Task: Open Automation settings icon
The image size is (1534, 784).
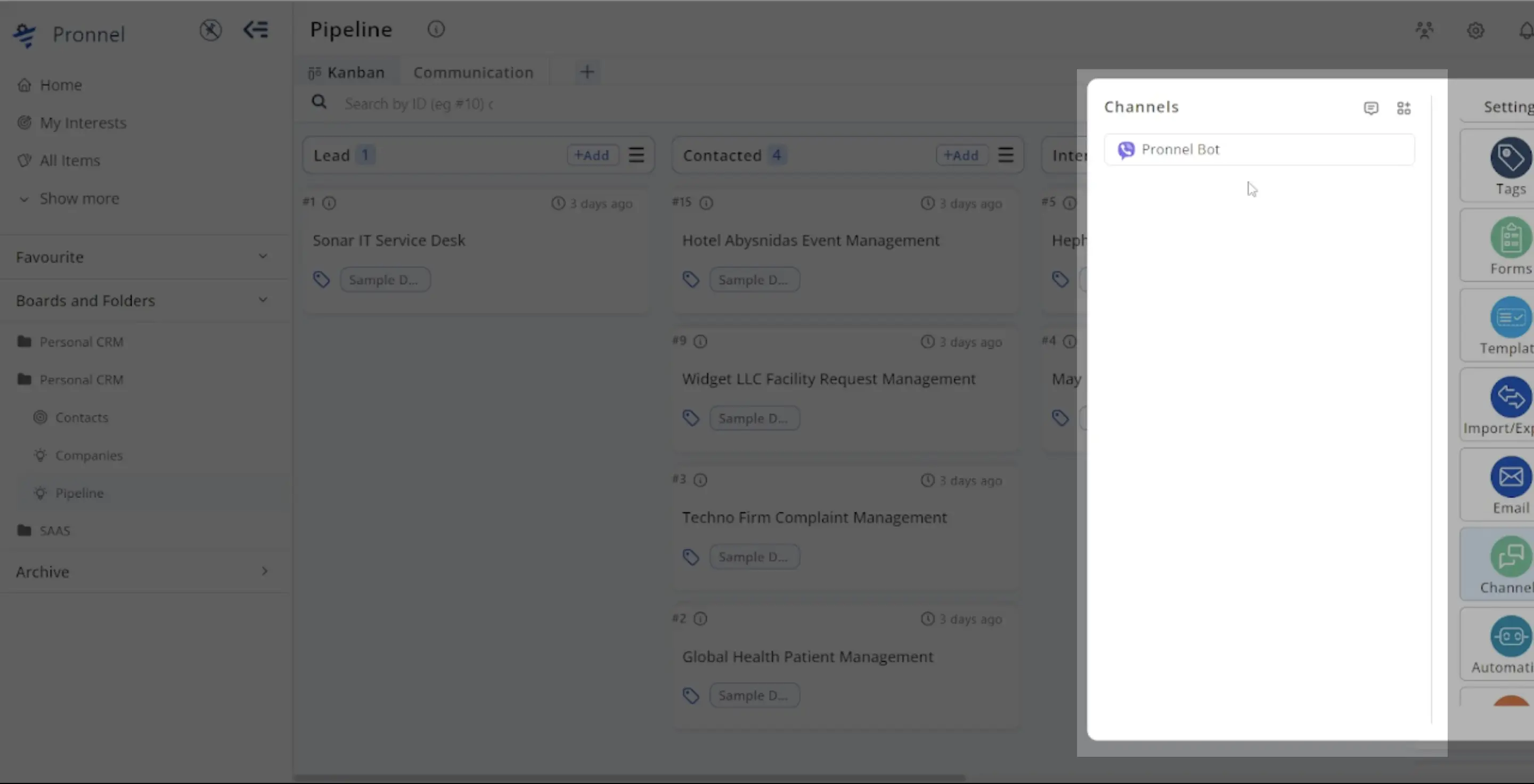Action: pyautogui.click(x=1511, y=636)
